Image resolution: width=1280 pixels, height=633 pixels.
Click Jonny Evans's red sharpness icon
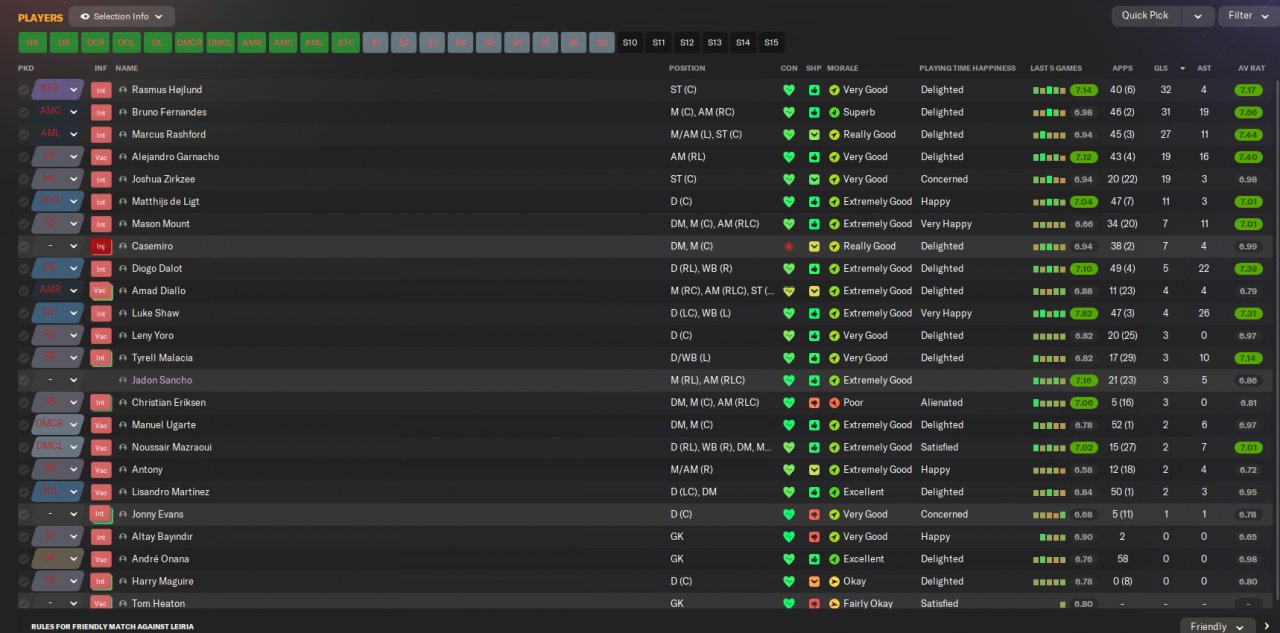point(814,514)
